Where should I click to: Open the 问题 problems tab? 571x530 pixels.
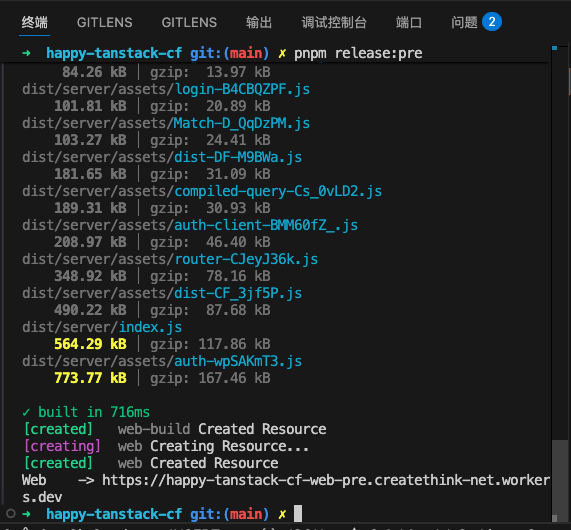click(x=464, y=23)
